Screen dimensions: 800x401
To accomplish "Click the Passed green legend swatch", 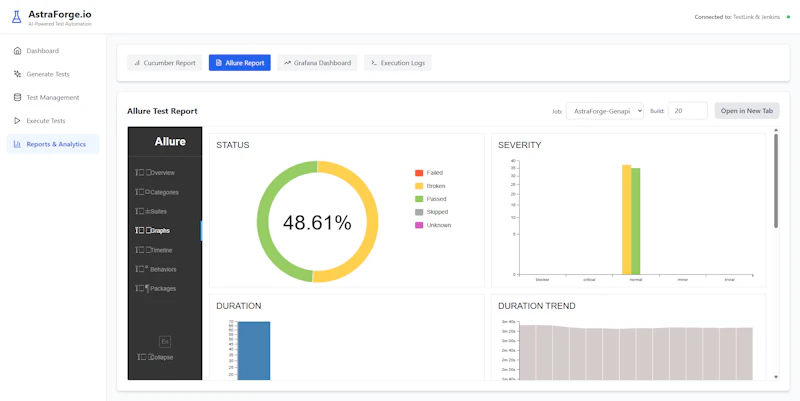I will [x=419, y=199].
